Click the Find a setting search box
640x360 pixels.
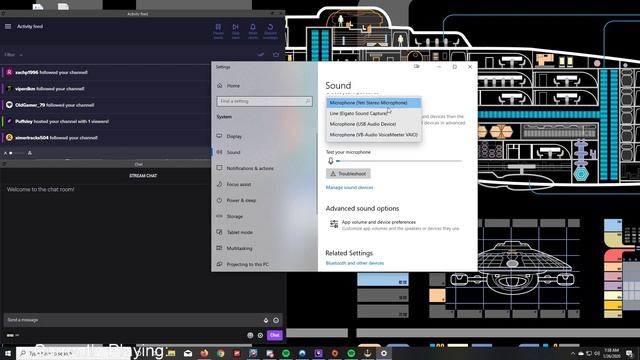(264, 101)
